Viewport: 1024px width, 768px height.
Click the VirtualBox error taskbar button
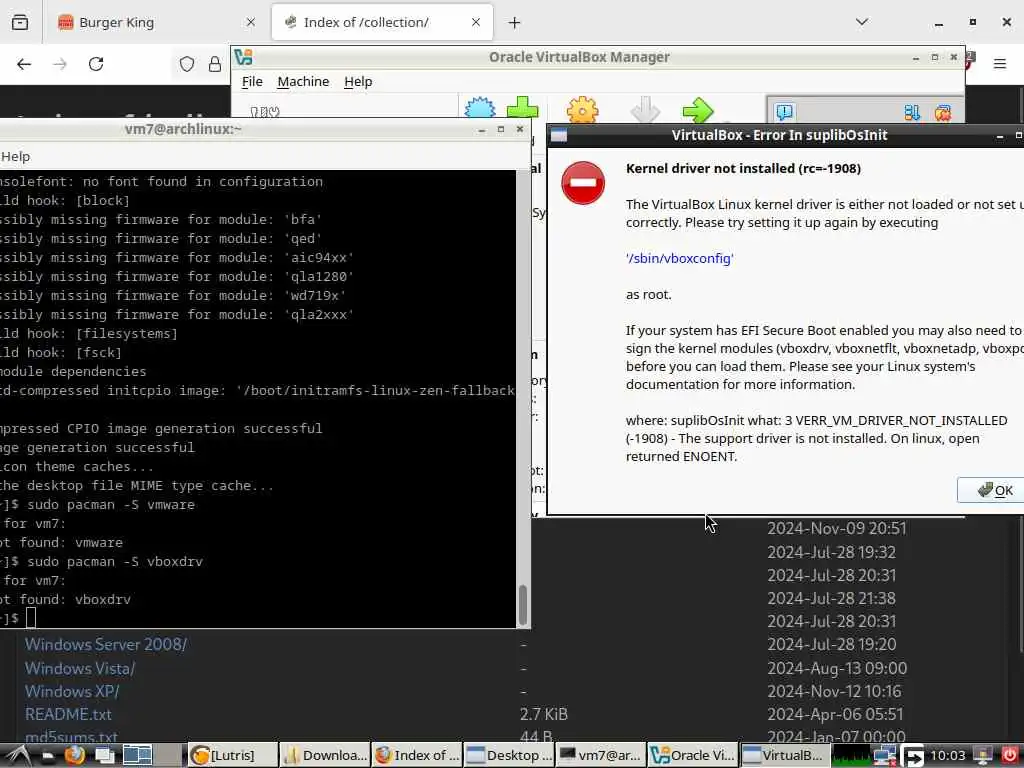click(785, 755)
